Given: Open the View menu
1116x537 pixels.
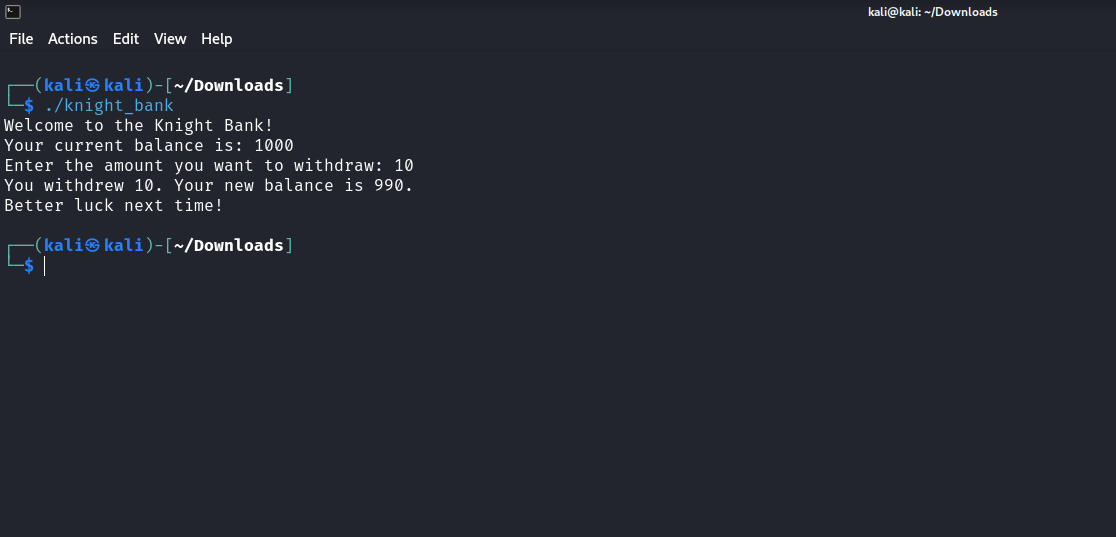Looking at the screenshot, I should coord(170,39).
